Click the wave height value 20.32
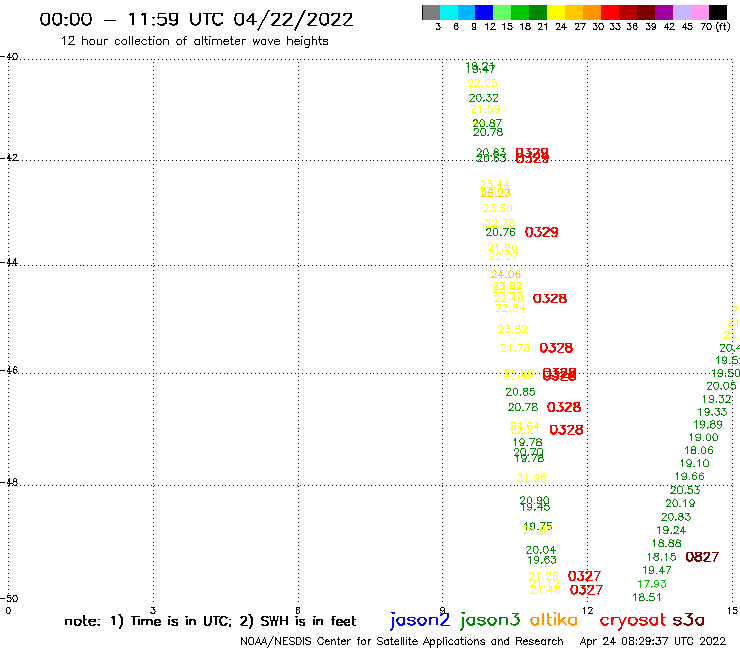Screen dimensions: 740x650 point(483,98)
